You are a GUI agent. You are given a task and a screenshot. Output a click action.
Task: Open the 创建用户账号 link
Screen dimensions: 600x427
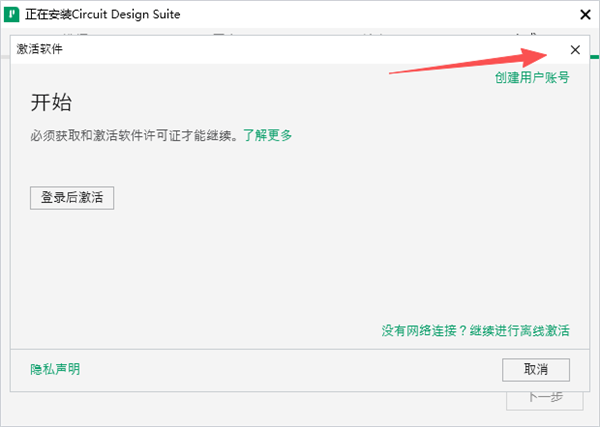(x=531, y=77)
